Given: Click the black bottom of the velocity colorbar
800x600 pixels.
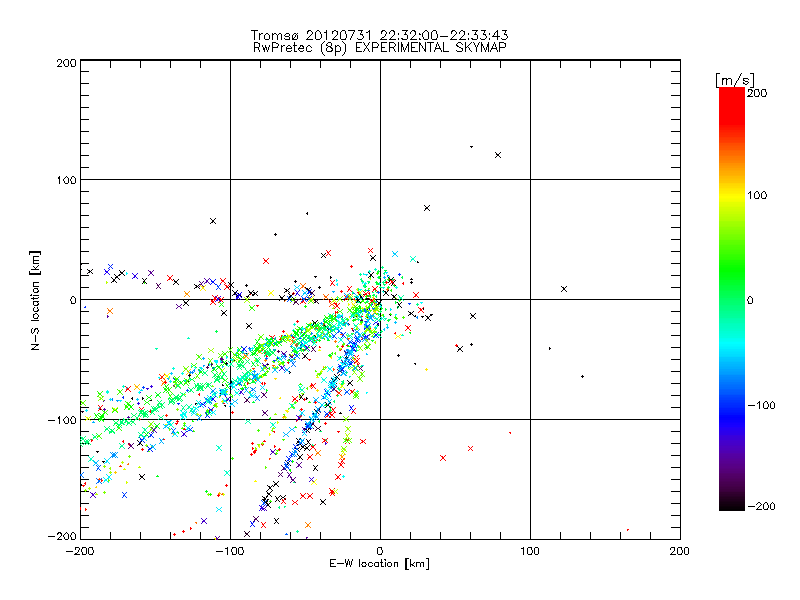Looking at the screenshot, I should [732, 503].
